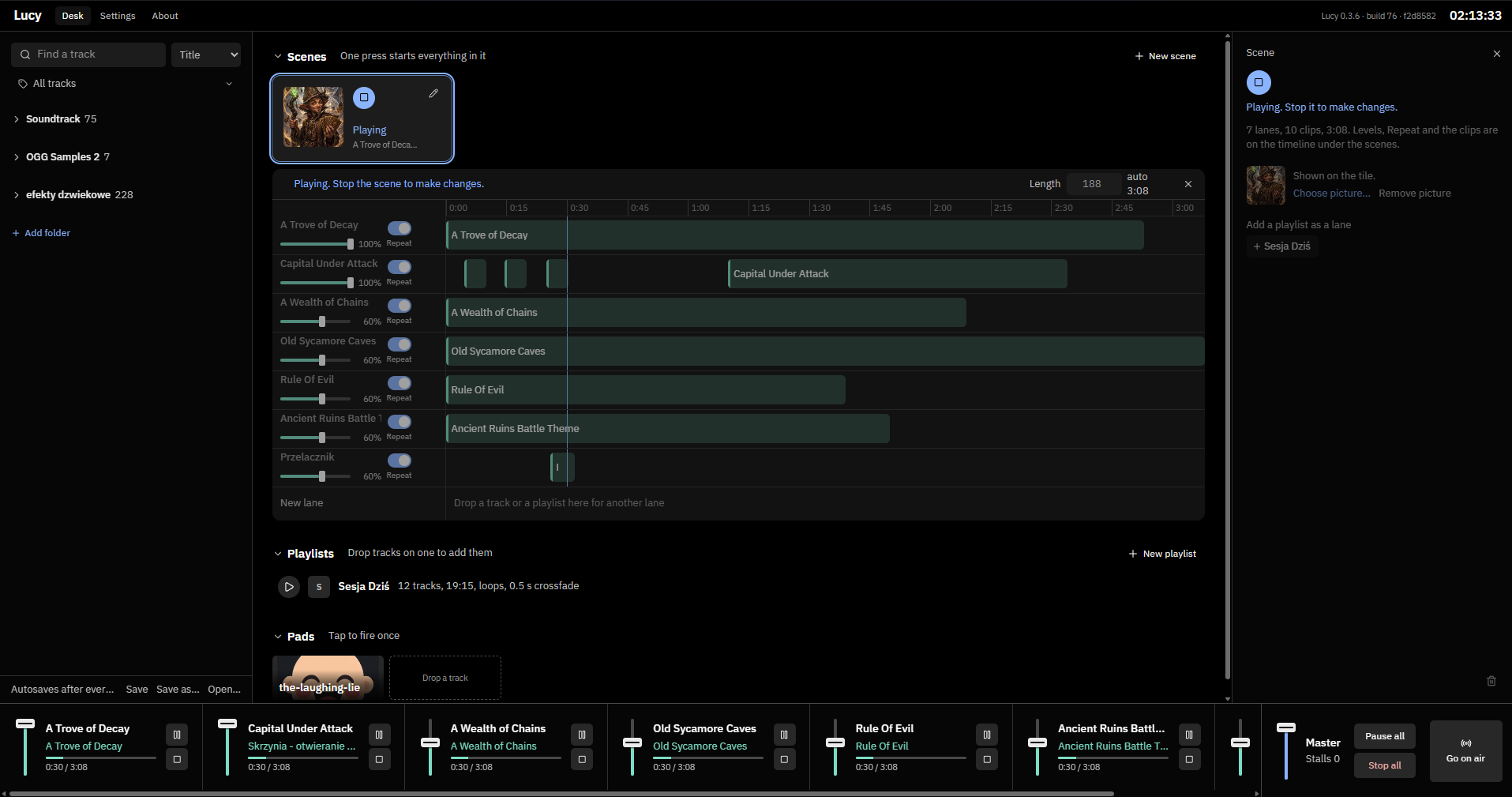The image size is (1512, 797).
Task: Open the About tab
Action: [x=165, y=16]
